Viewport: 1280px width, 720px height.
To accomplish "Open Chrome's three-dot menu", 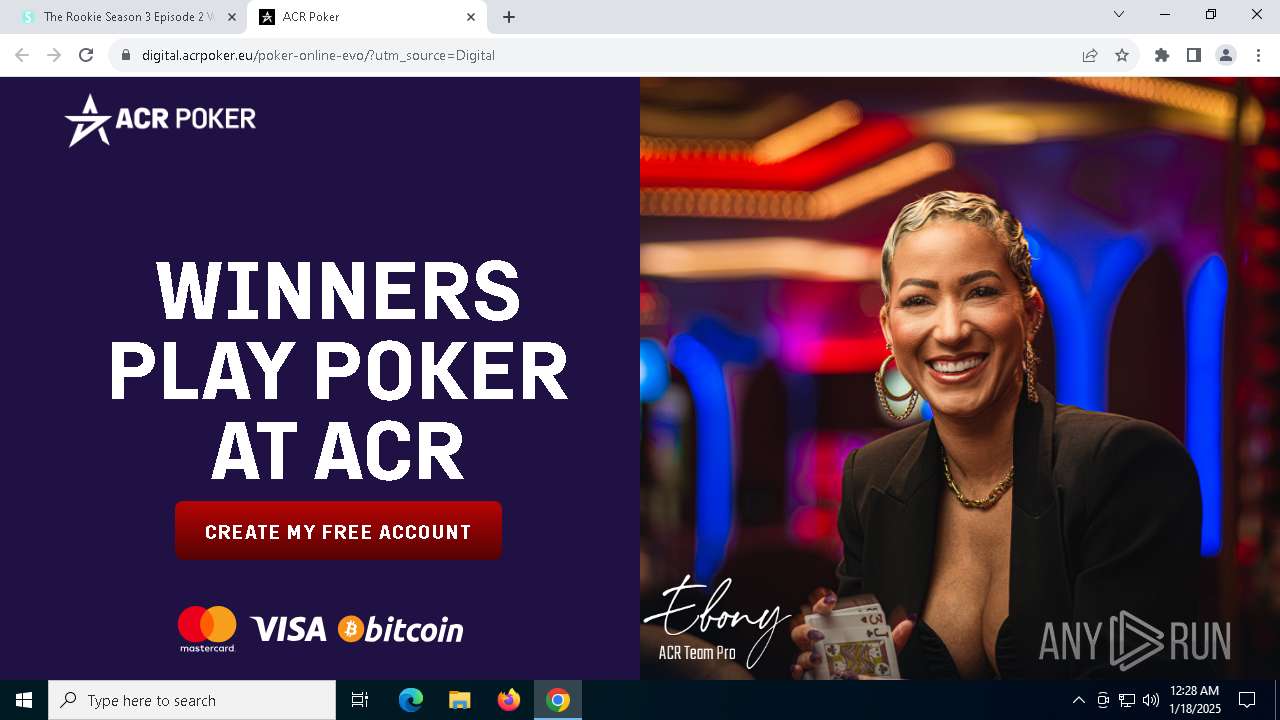I will click(1259, 55).
